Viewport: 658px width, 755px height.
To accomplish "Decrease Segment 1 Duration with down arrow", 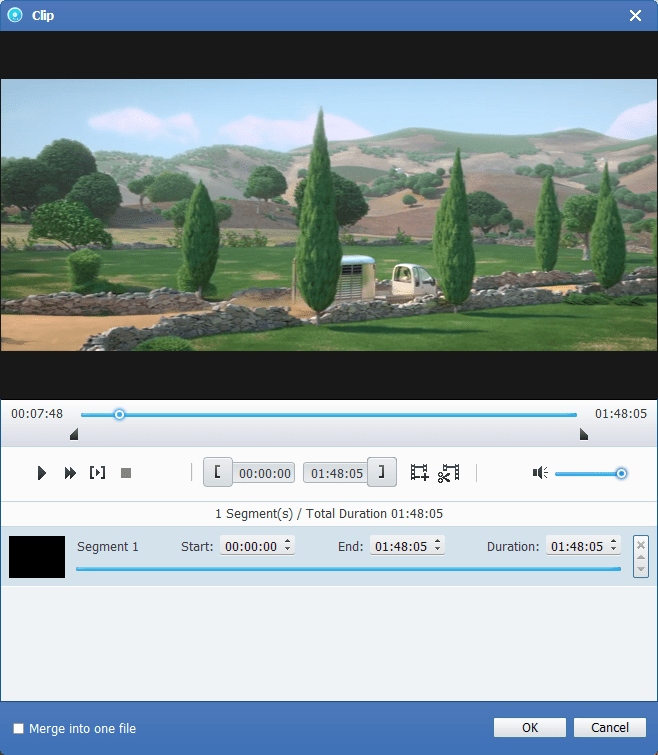I will (x=614, y=549).
